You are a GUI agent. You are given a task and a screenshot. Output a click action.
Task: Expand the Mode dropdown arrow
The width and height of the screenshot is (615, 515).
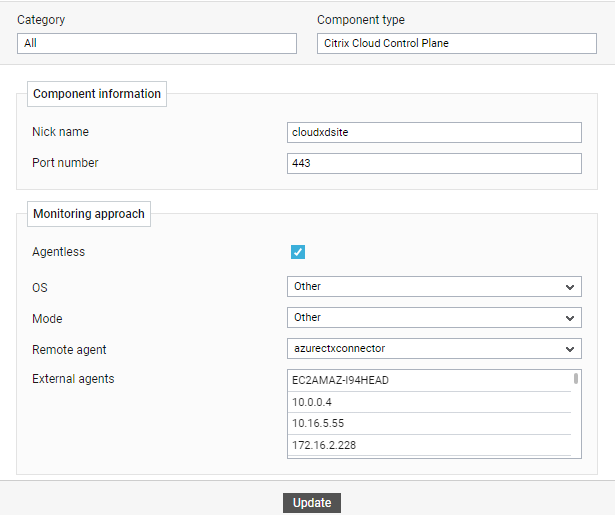pyautogui.click(x=570, y=318)
